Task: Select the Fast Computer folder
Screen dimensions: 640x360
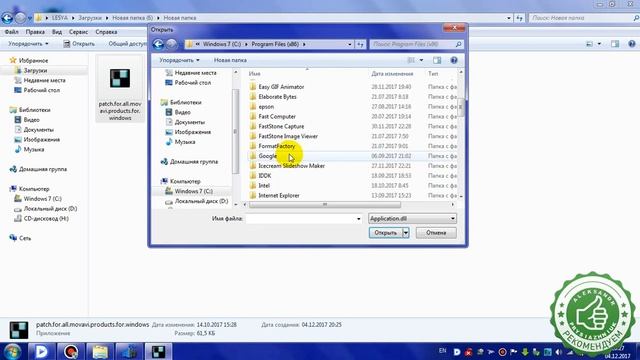Action: click(x=277, y=116)
